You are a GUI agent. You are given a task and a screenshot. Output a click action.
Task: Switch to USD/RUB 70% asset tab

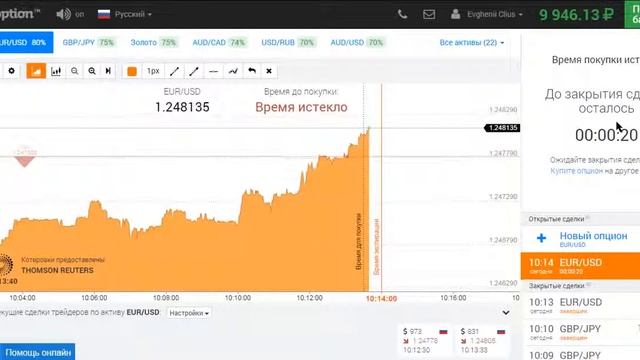(x=288, y=42)
